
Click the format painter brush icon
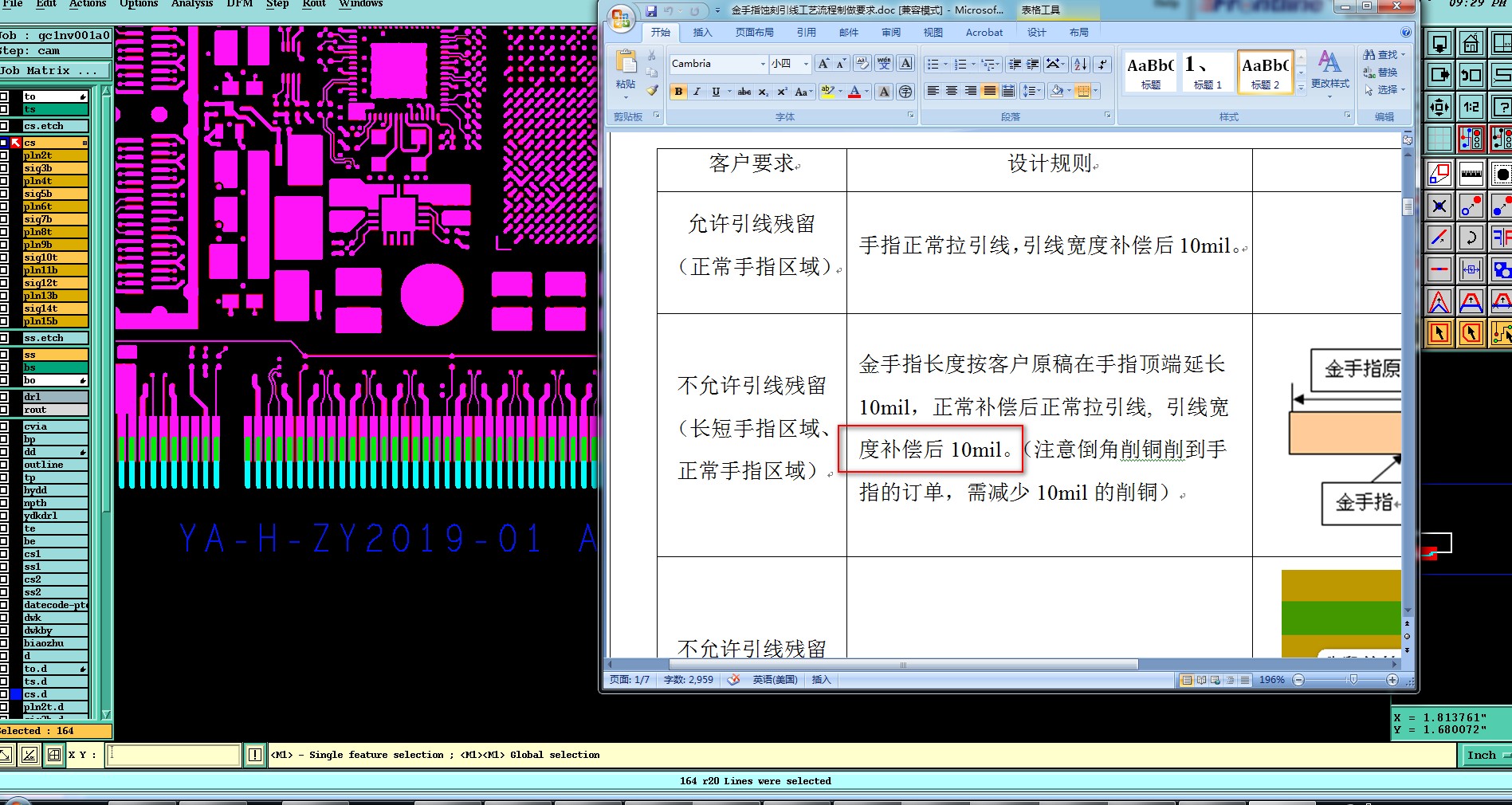click(x=652, y=91)
